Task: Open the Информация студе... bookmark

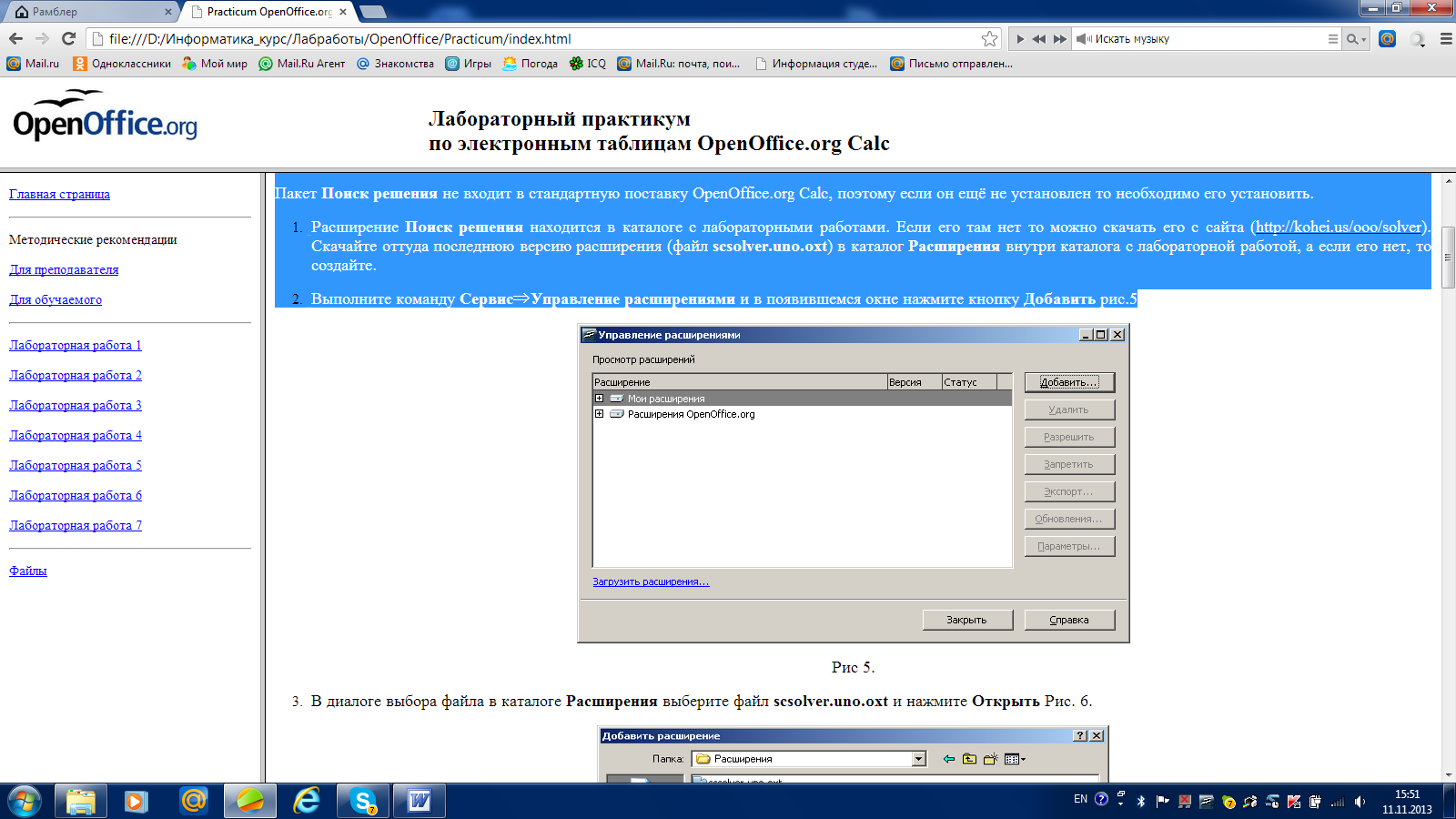Action: tap(816, 64)
